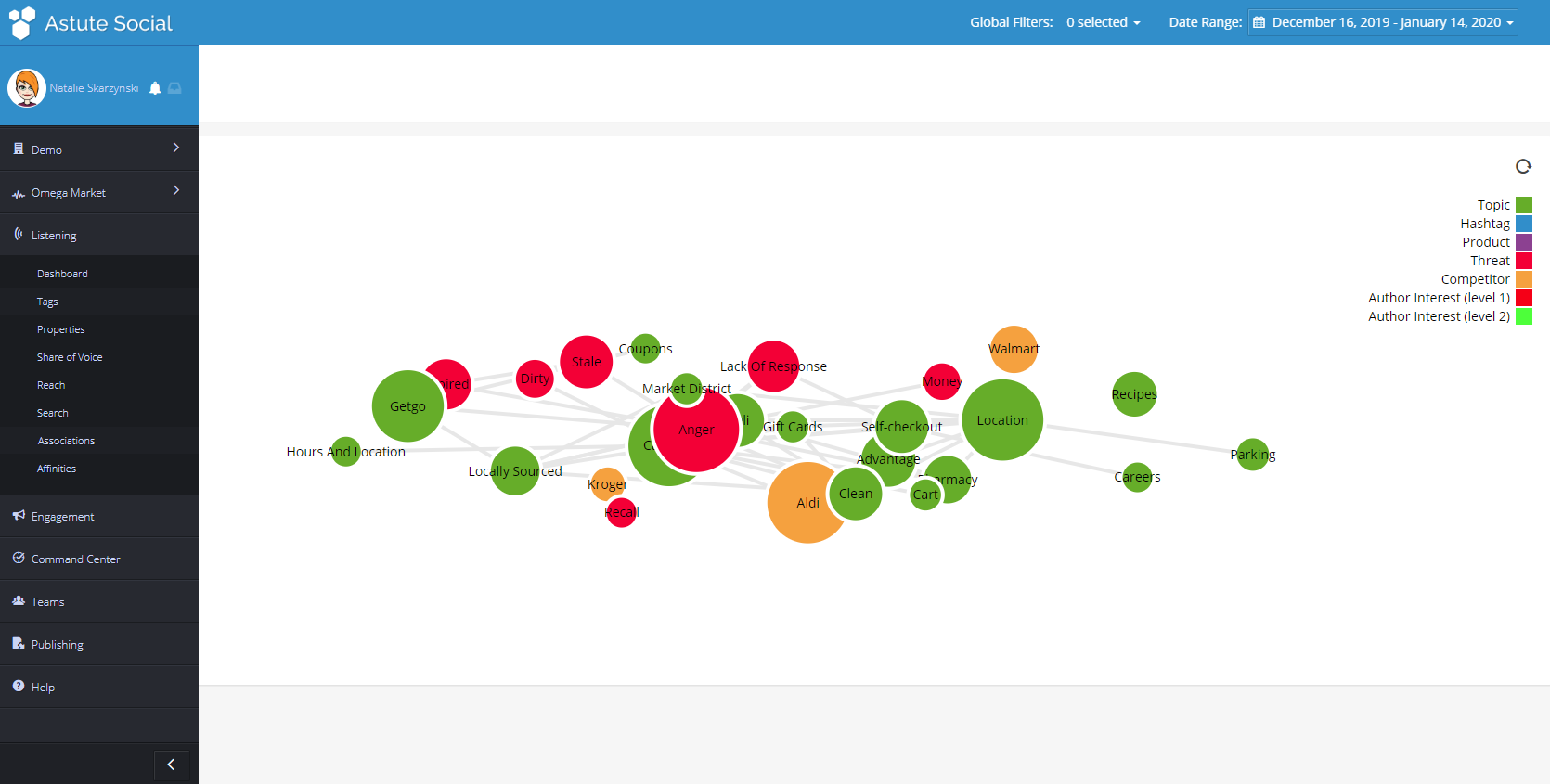
Task: Select the Money threat node
Action: click(x=942, y=381)
